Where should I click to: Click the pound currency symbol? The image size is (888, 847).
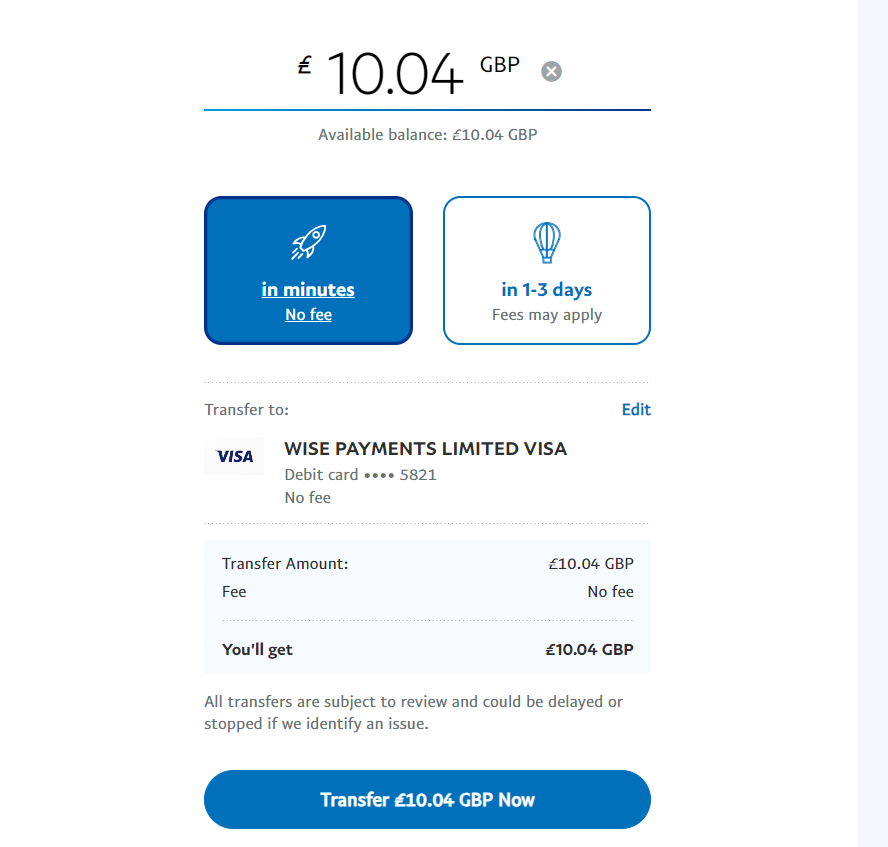point(305,65)
